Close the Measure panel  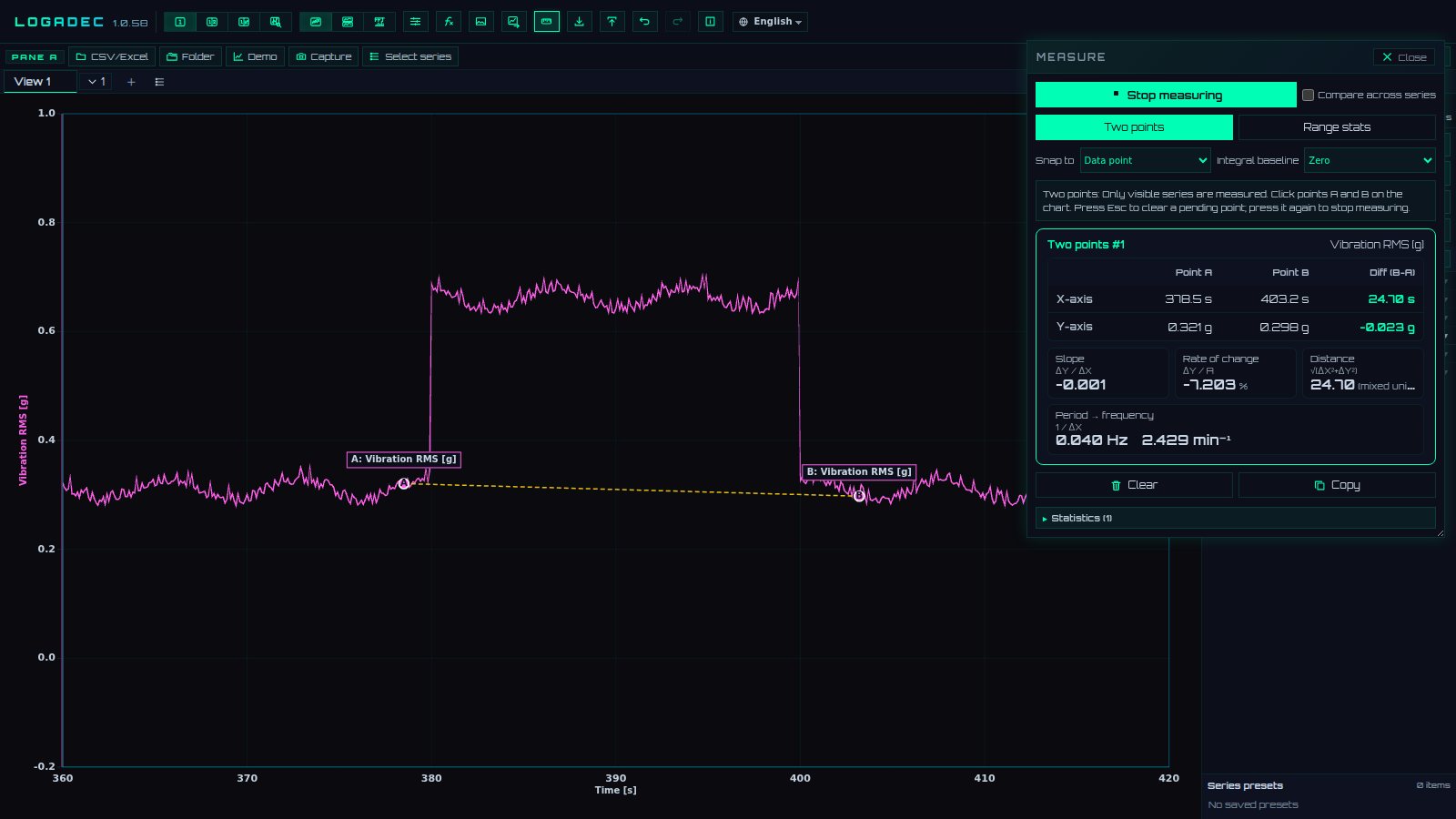(x=1404, y=56)
